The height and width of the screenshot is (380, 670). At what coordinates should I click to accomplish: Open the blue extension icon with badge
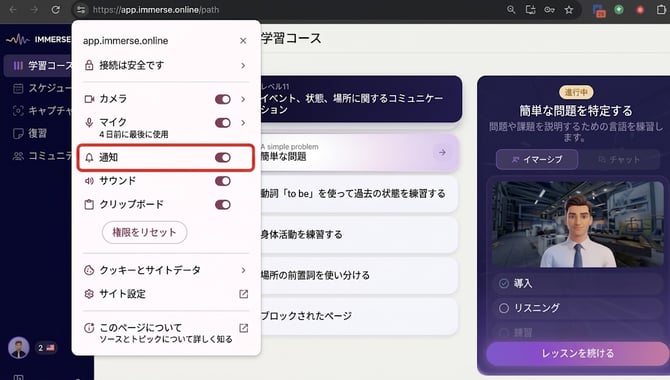599,10
